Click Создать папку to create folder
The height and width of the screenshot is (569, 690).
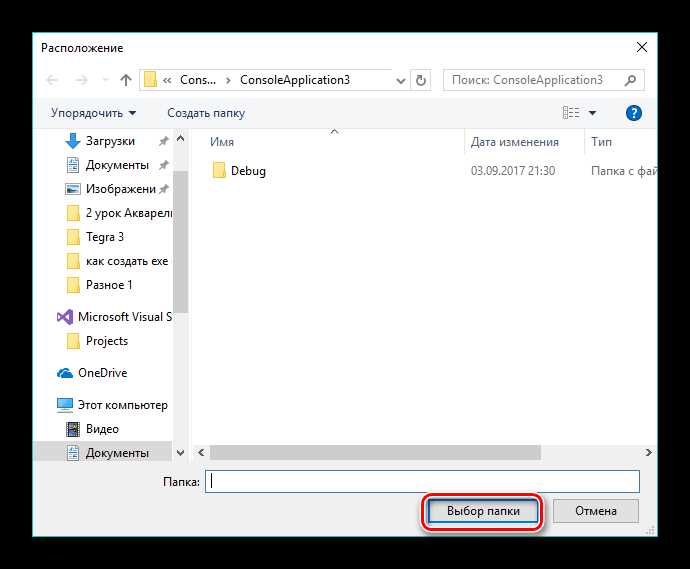tap(206, 113)
